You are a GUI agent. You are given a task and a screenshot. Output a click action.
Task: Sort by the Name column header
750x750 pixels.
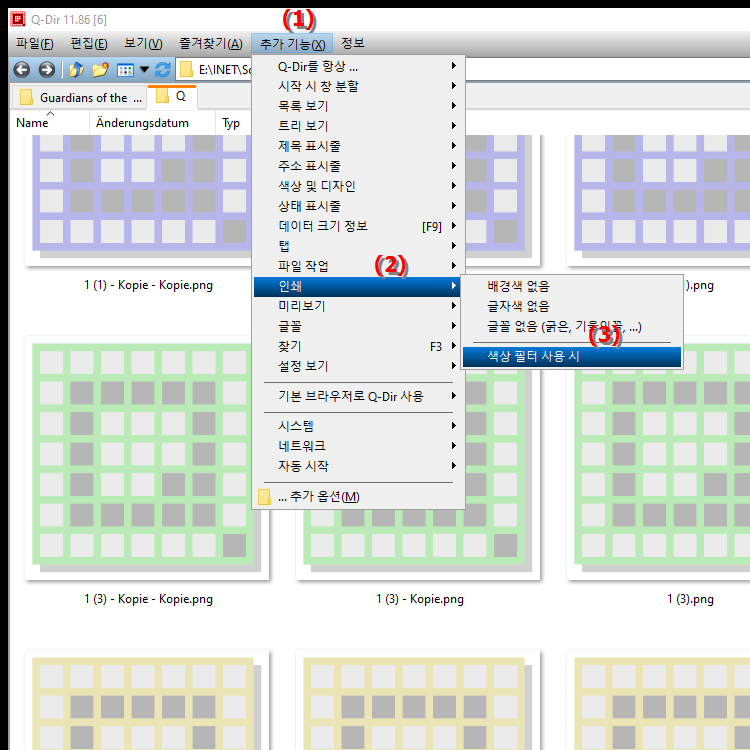49,123
